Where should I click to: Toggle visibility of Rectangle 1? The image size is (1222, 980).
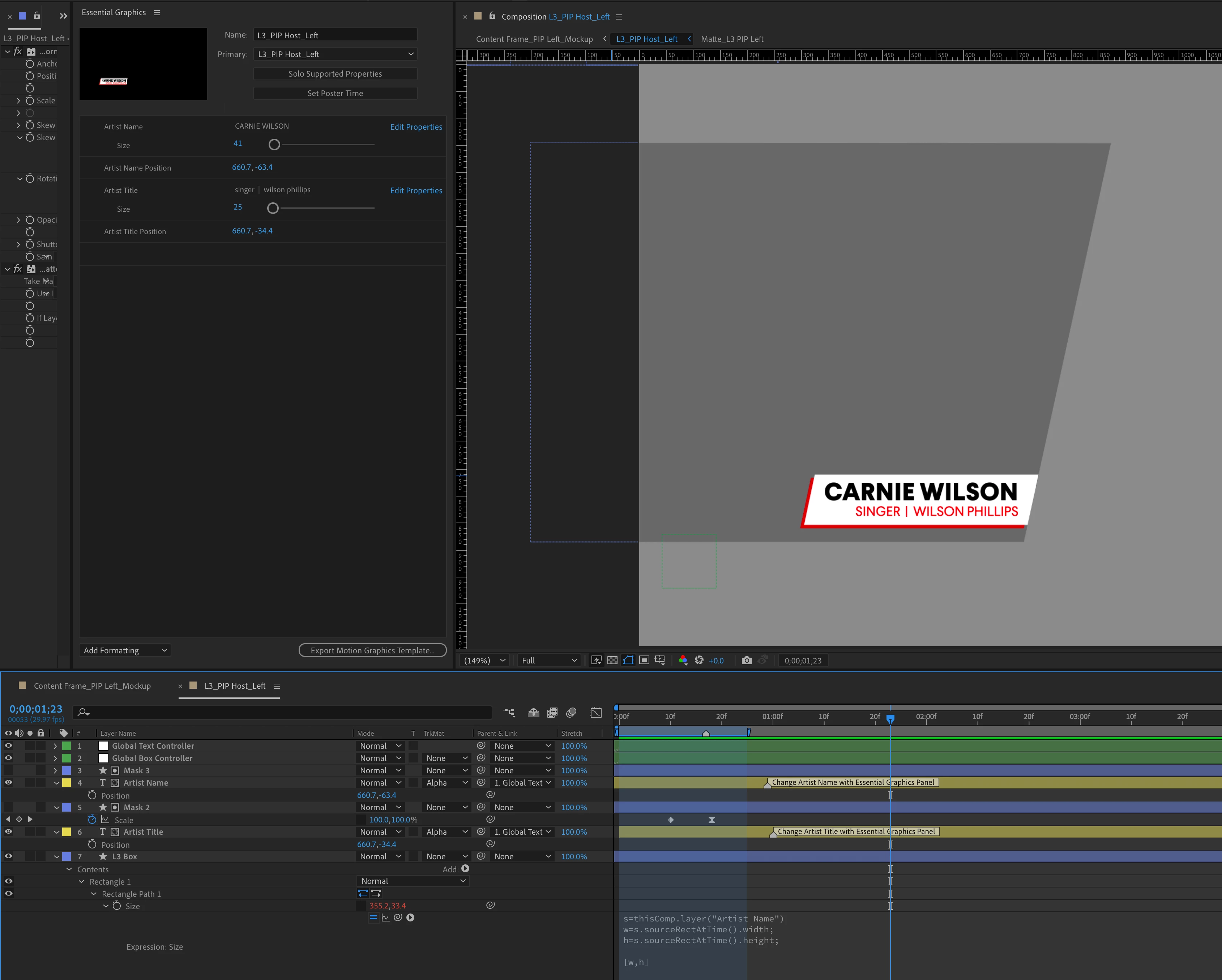pyautogui.click(x=9, y=881)
